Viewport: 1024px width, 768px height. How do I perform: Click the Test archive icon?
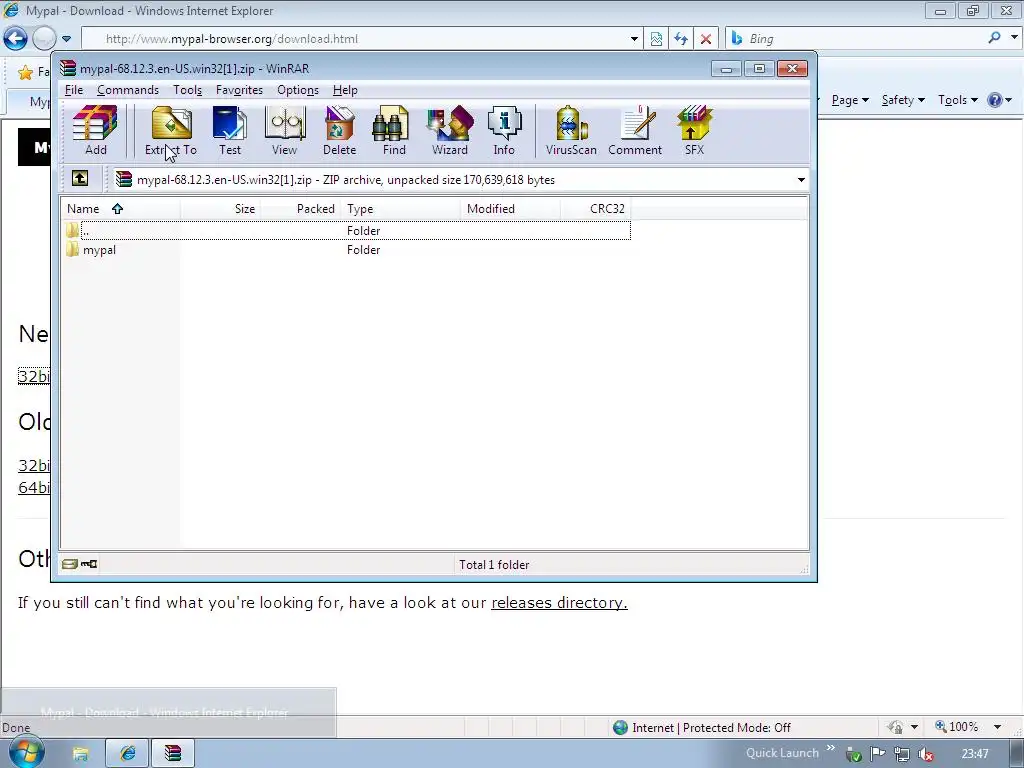coord(230,131)
